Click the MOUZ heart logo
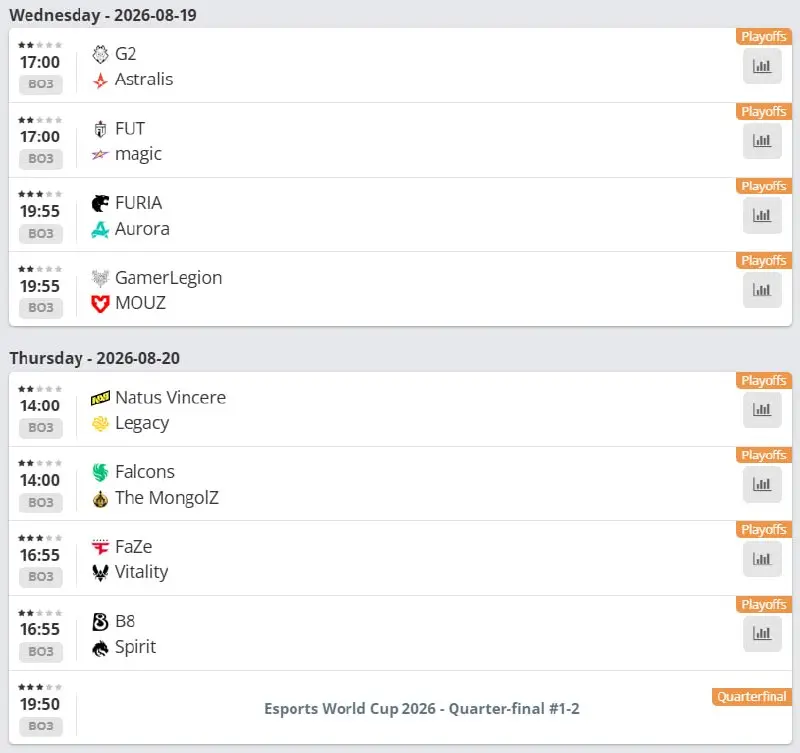 (x=101, y=304)
